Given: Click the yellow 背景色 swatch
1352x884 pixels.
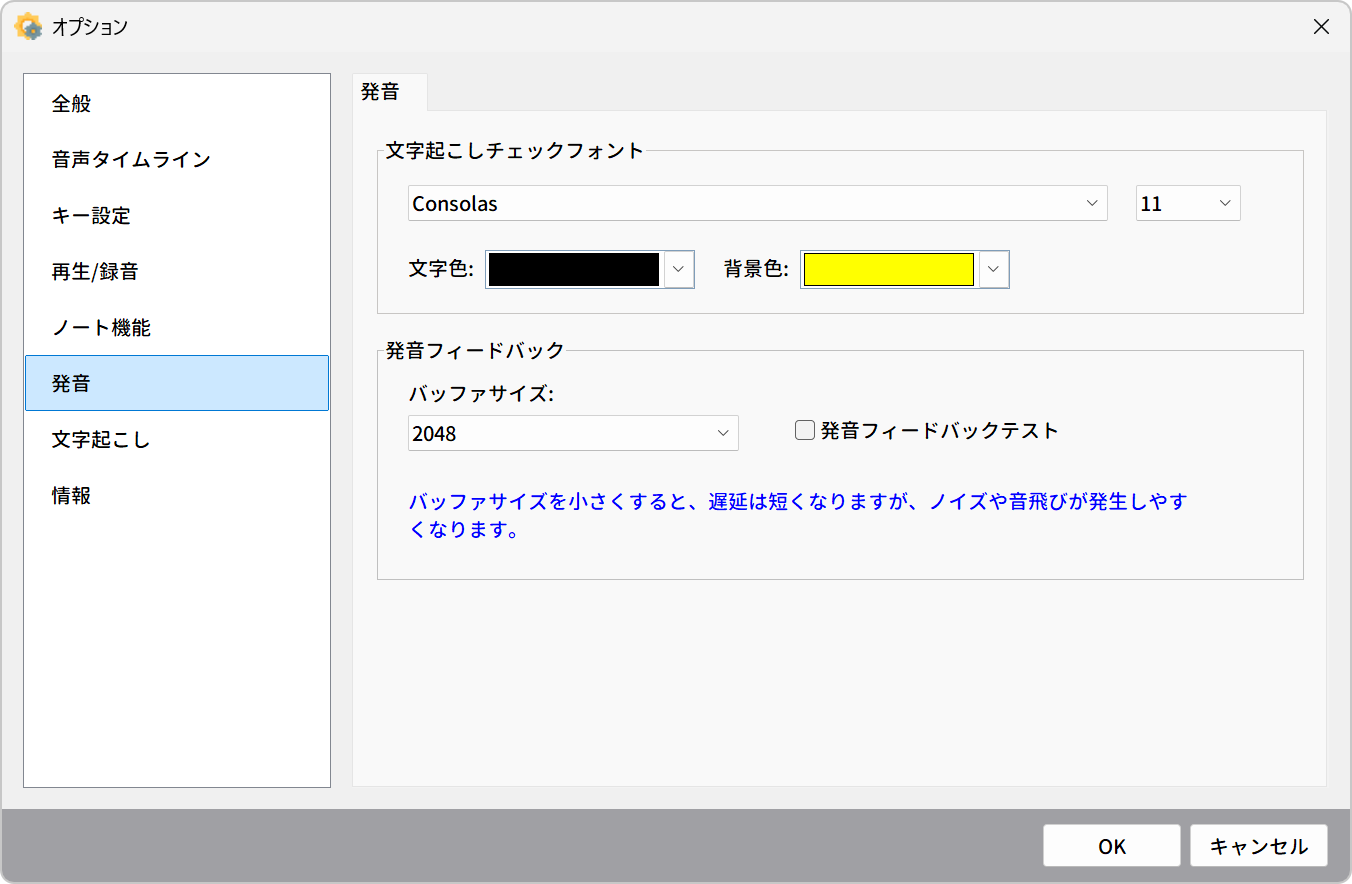Looking at the screenshot, I should tap(889, 270).
